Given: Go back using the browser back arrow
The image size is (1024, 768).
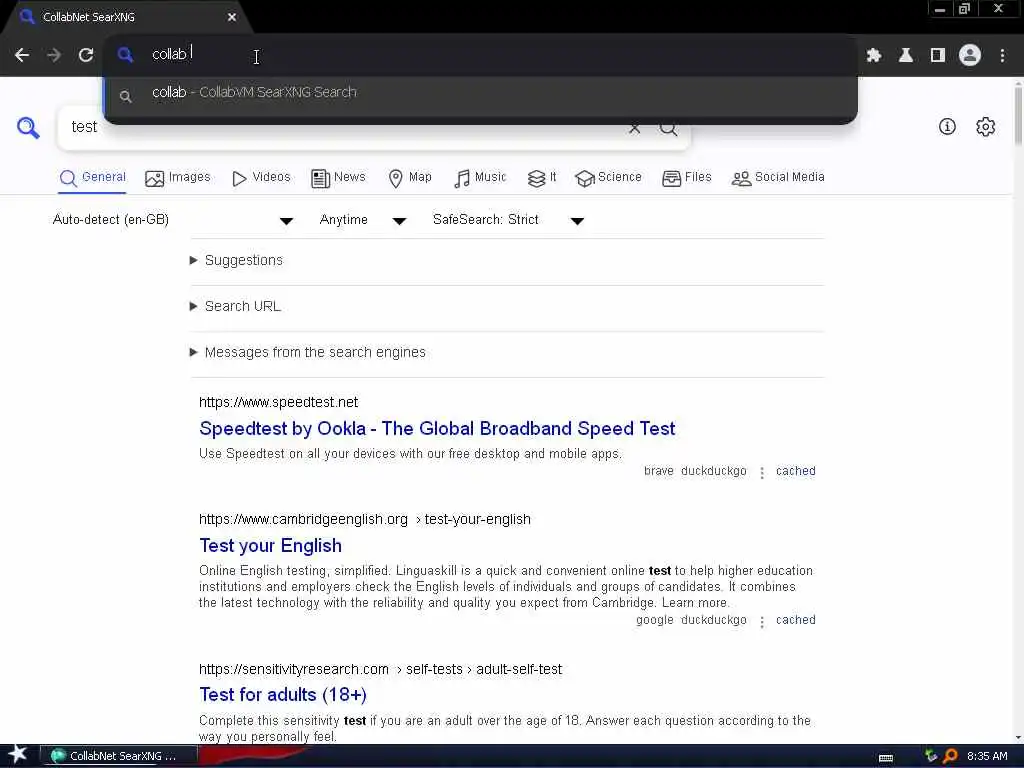Looking at the screenshot, I should coord(22,56).
